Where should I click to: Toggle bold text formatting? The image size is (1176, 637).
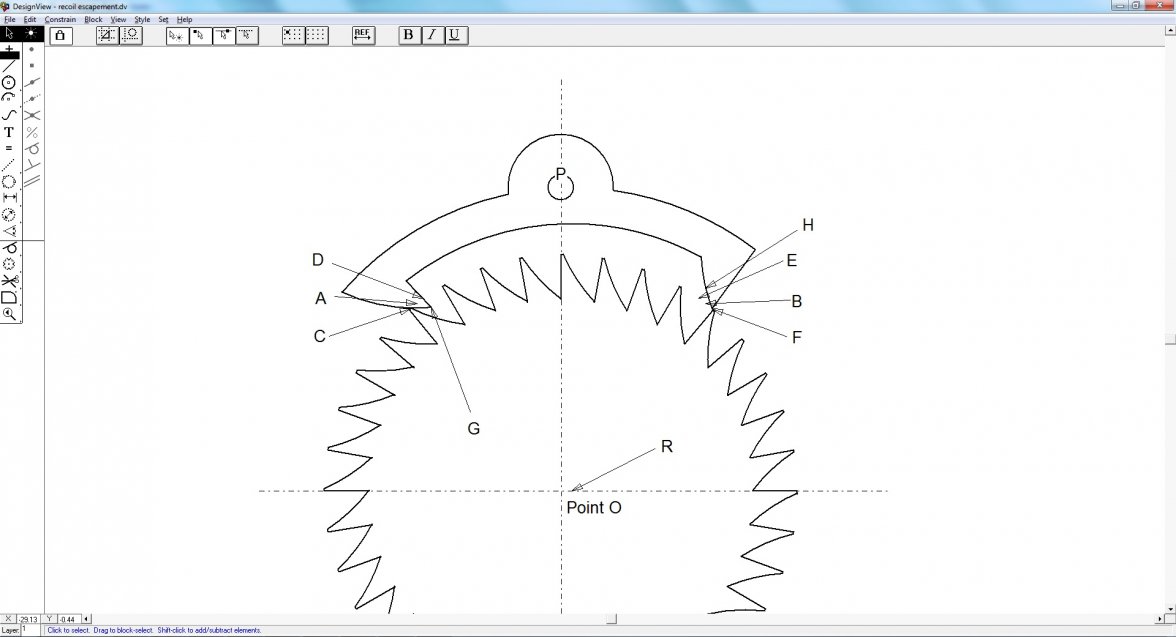408,35
